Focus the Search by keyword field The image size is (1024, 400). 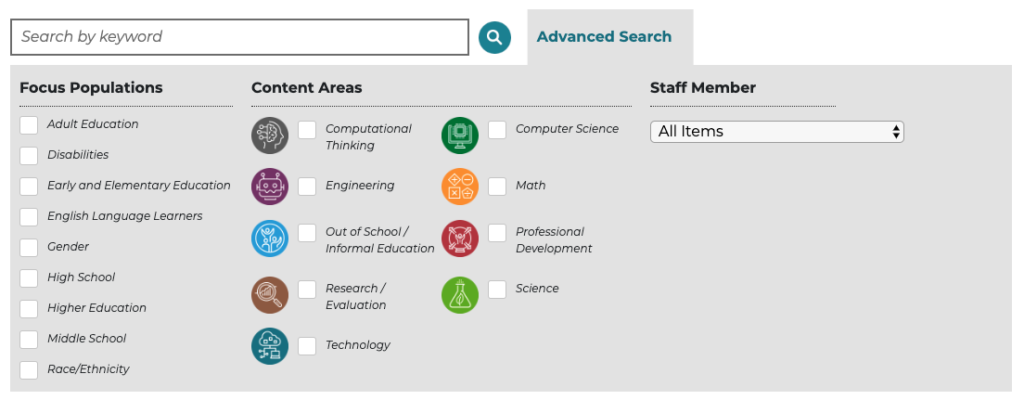coord(240,37)
